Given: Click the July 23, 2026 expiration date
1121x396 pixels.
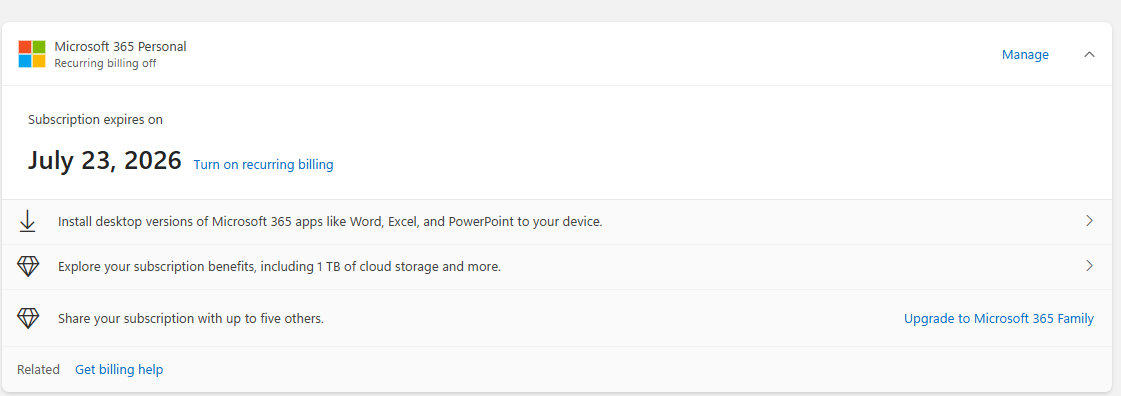Looking at the screenshot, I should pyautogui.click(x=104, y=160).
